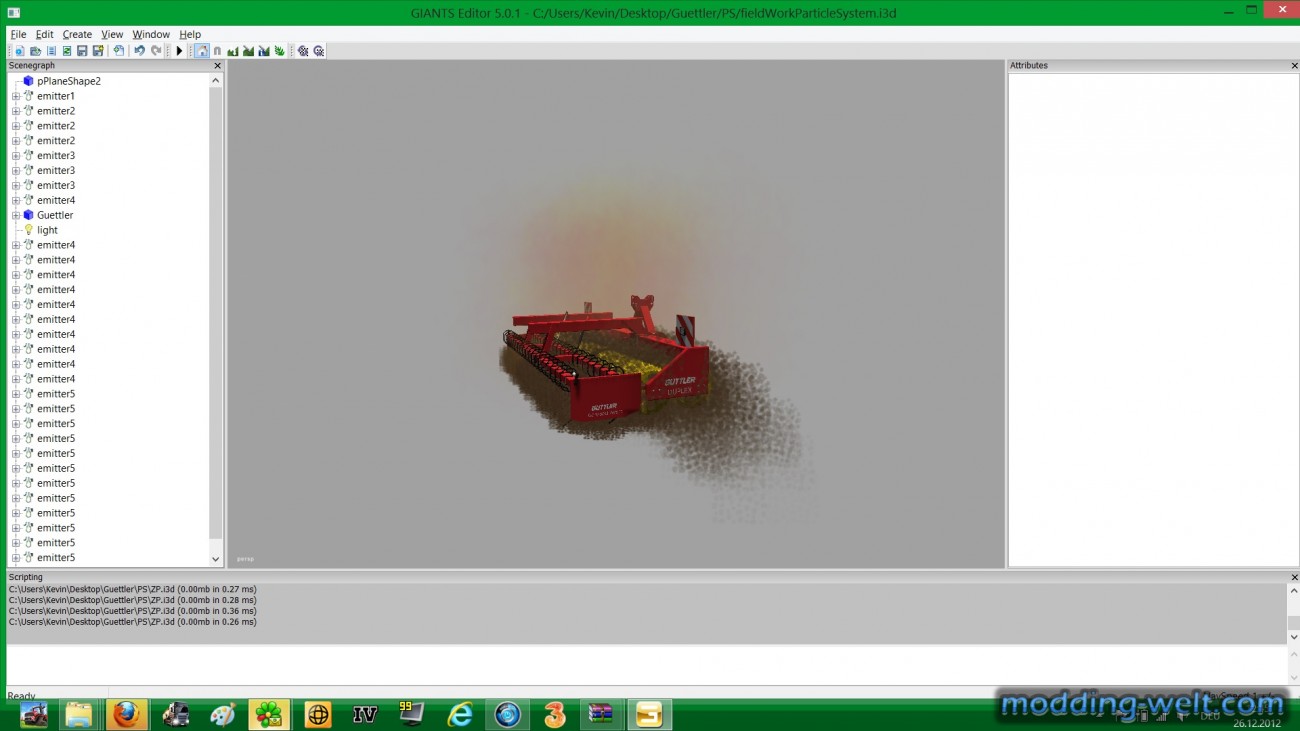The image size is (1300, 731).
Task: Start the game with the Play icon
Action: (179, 51)
